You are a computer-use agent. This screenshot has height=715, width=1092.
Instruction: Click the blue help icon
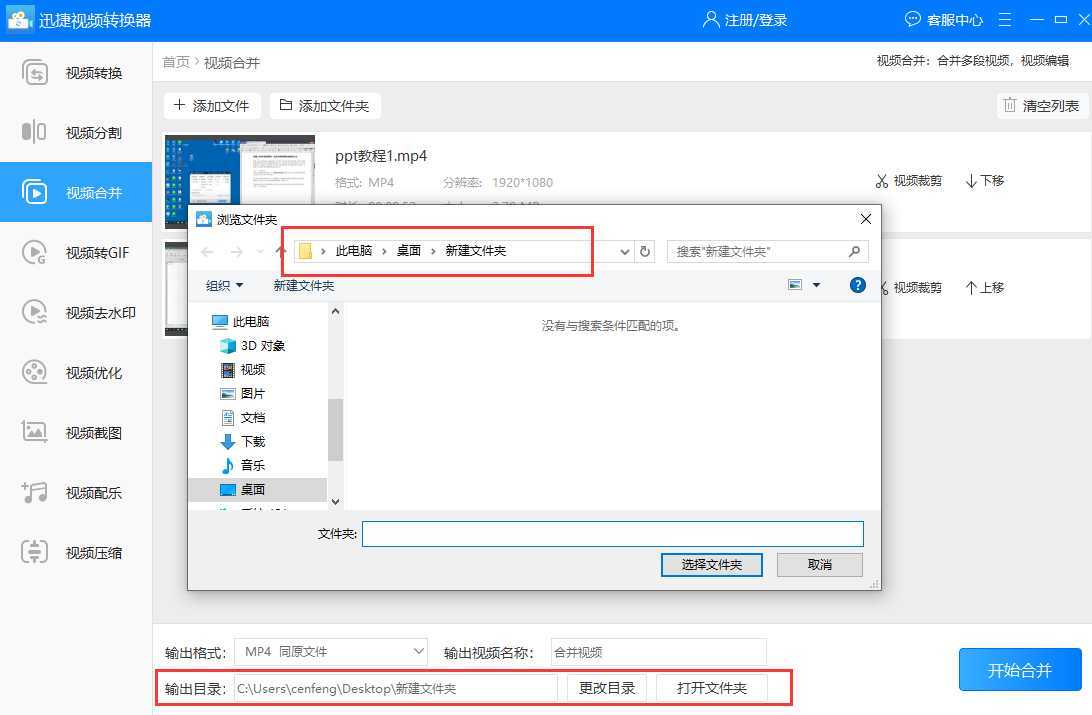click(x=857, y=285)
